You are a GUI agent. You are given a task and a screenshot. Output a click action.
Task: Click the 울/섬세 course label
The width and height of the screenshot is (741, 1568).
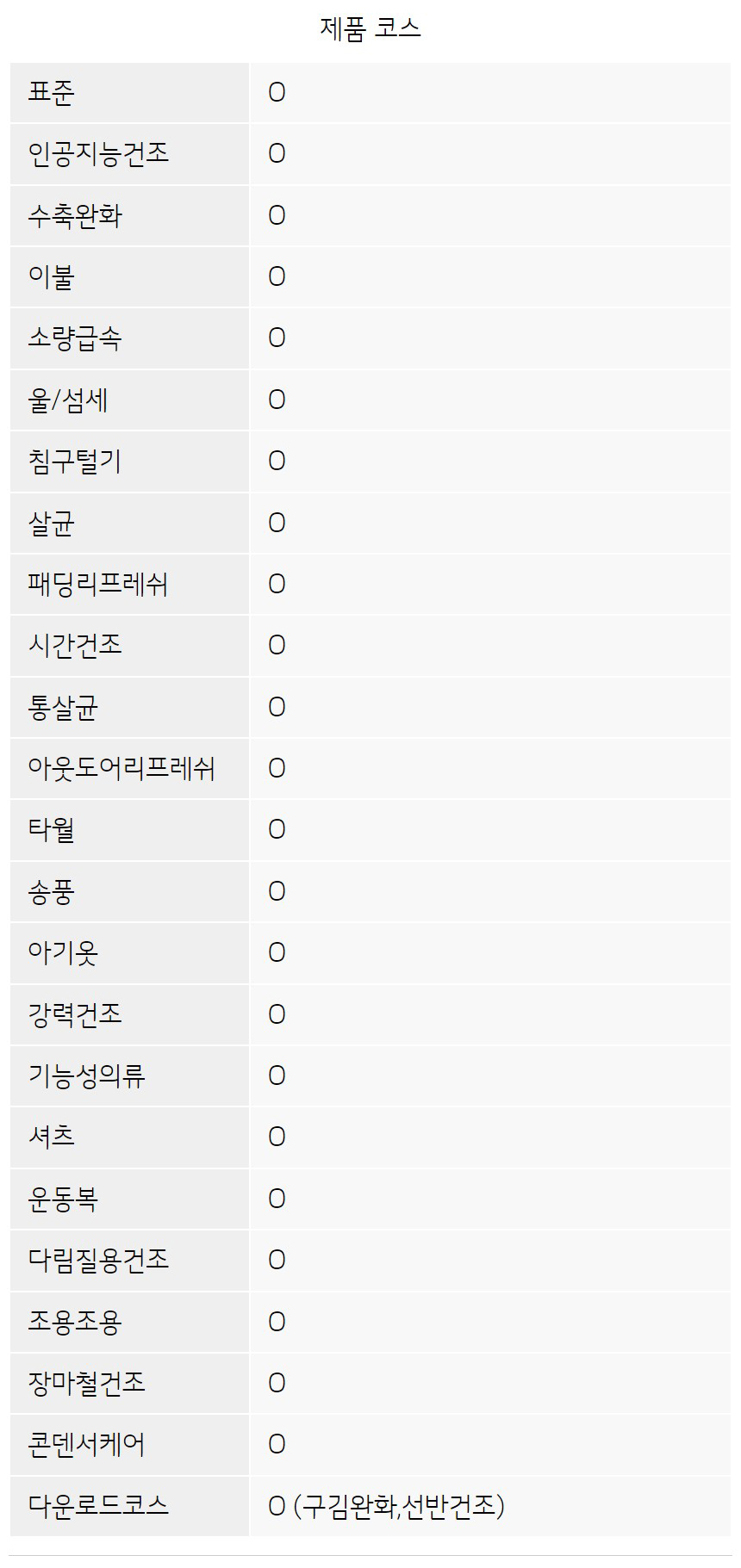pos(68,400)
